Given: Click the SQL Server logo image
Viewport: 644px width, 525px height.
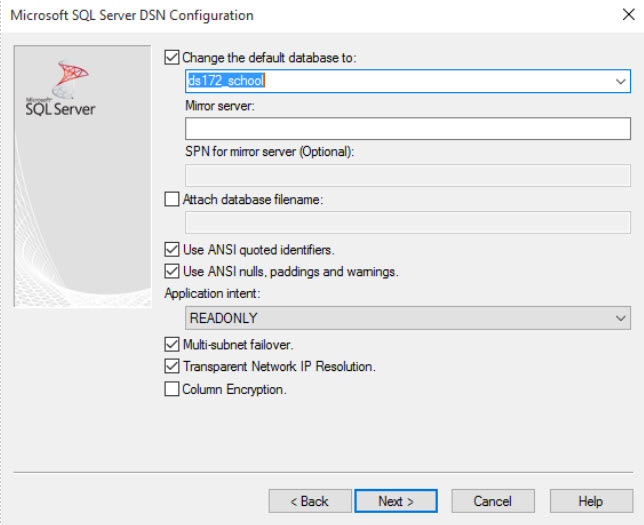Looking at the screenshot, I should coord(60,88).
